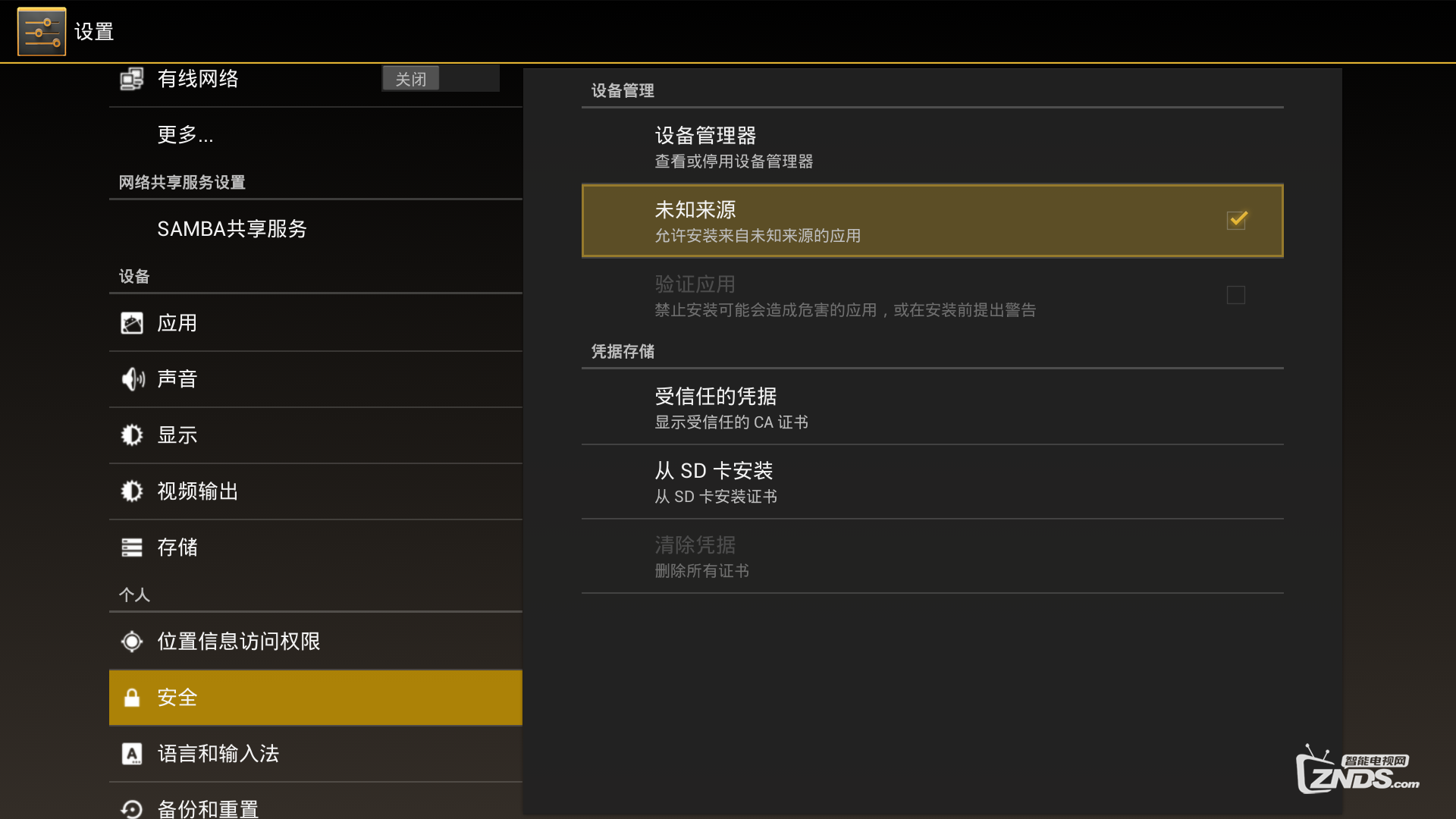Select 应用 in the settings list
Image resolution: width=1456 pixels, height=819 pixels.
(315, 323)
